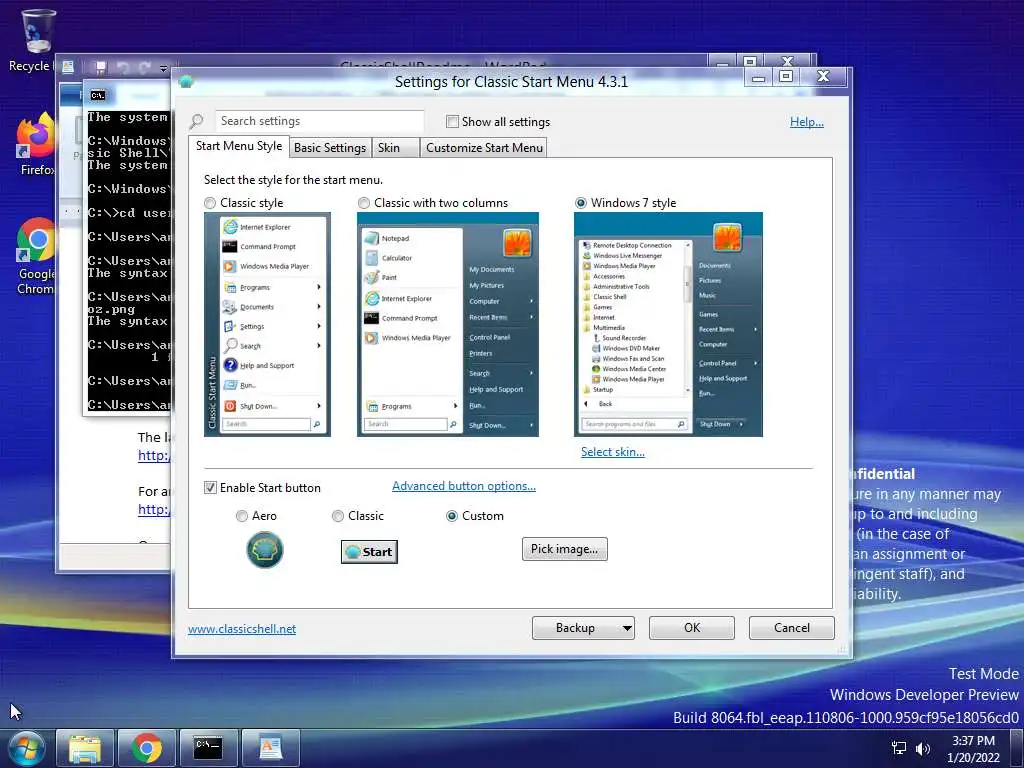Click the Aero shell start button image
1024x768 pixels.
pos(264,549)
